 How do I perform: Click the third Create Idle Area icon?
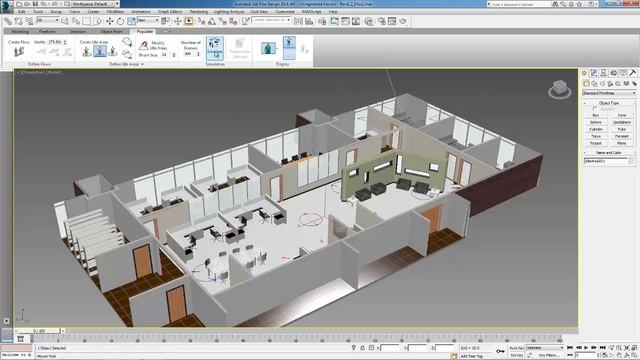tap(113, 51)
